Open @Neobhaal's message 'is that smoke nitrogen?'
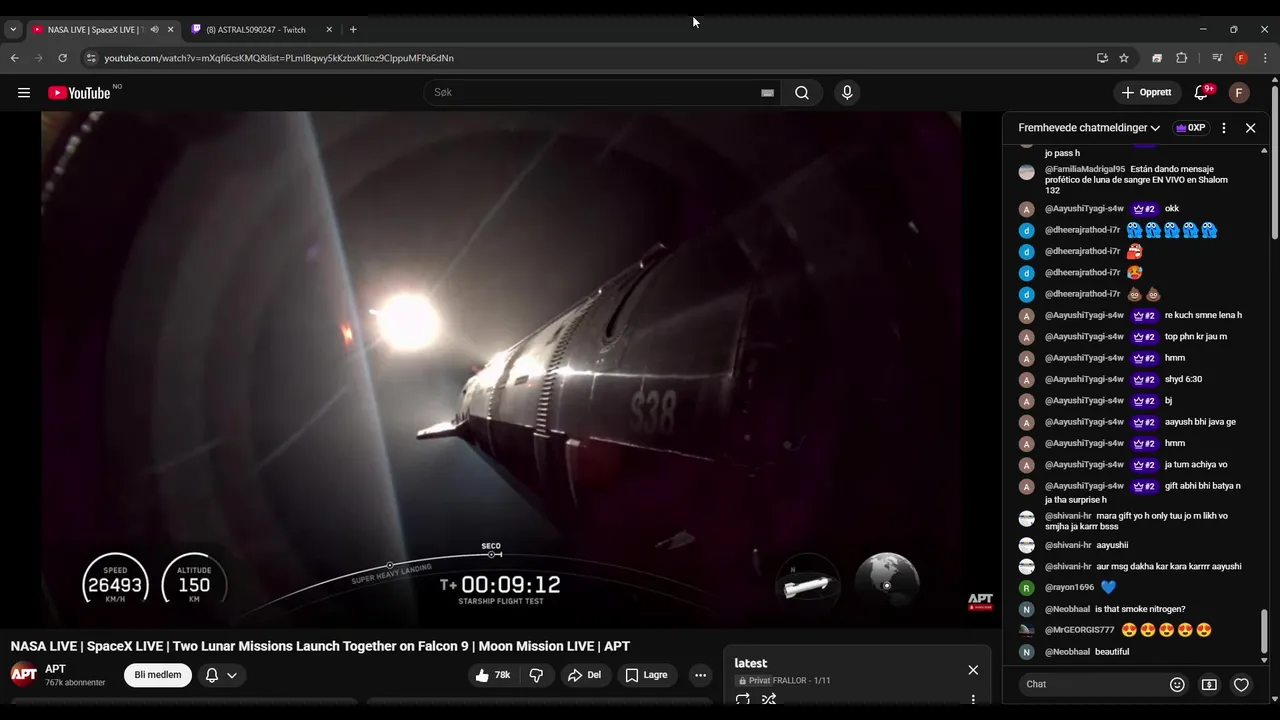The image size is (1280, 720). pos(1139,609)
